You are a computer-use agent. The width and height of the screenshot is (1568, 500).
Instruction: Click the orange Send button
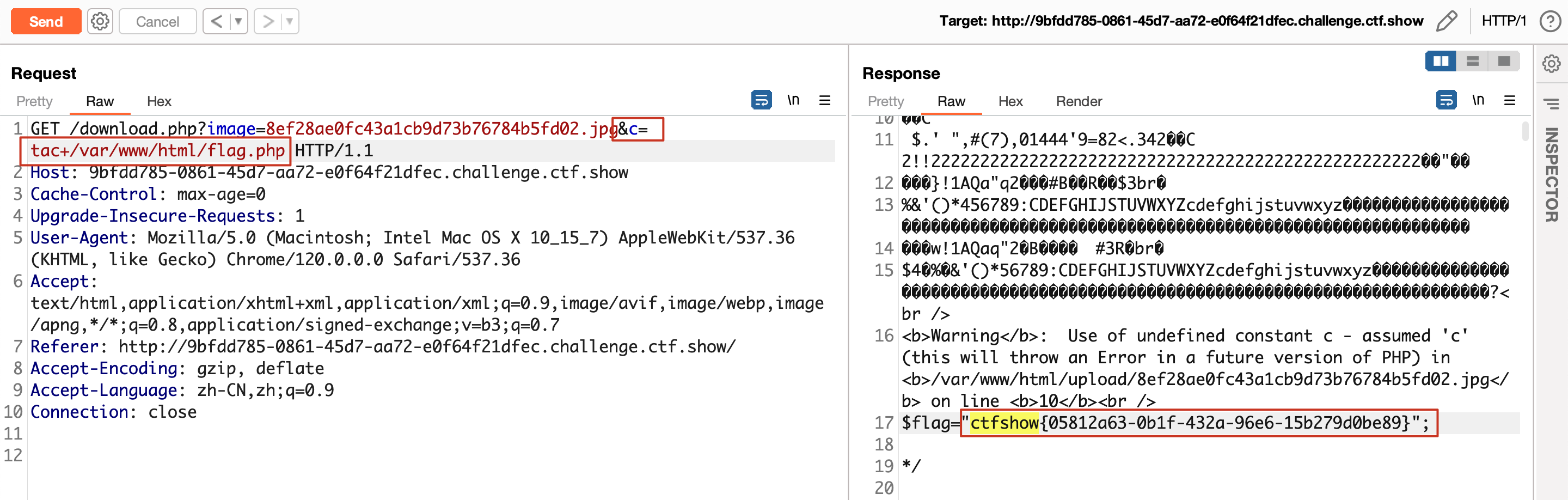tap(46, 21)
